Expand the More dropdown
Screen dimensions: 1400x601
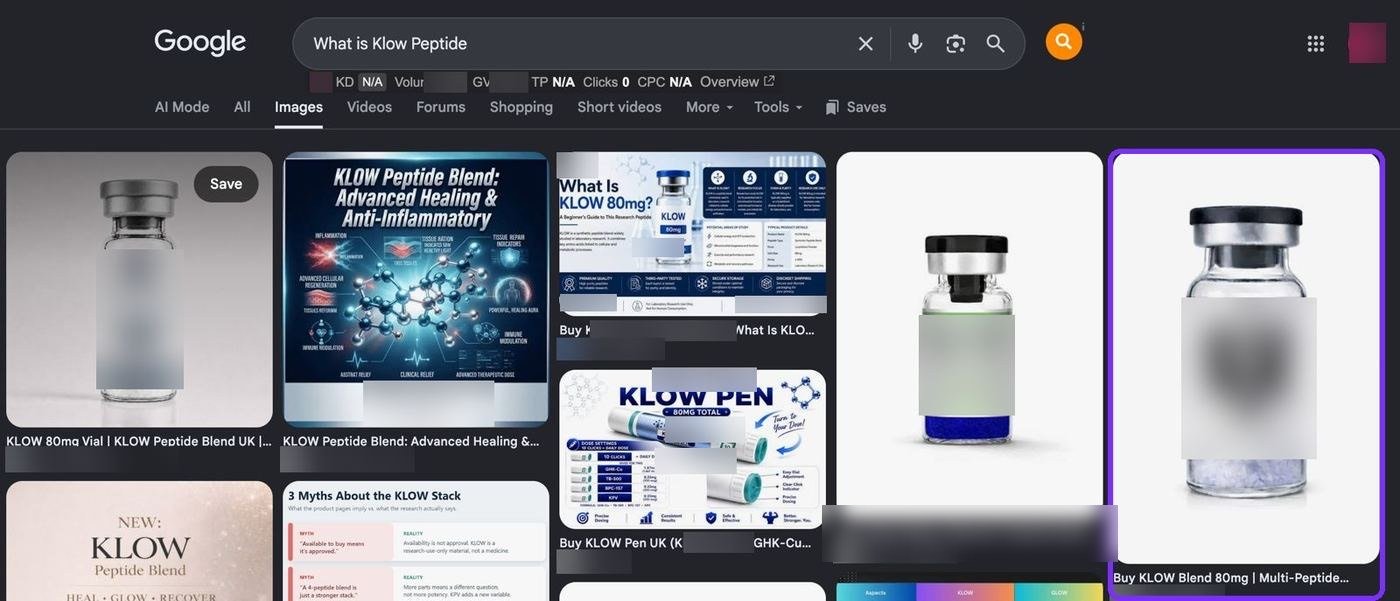point(709,107)
